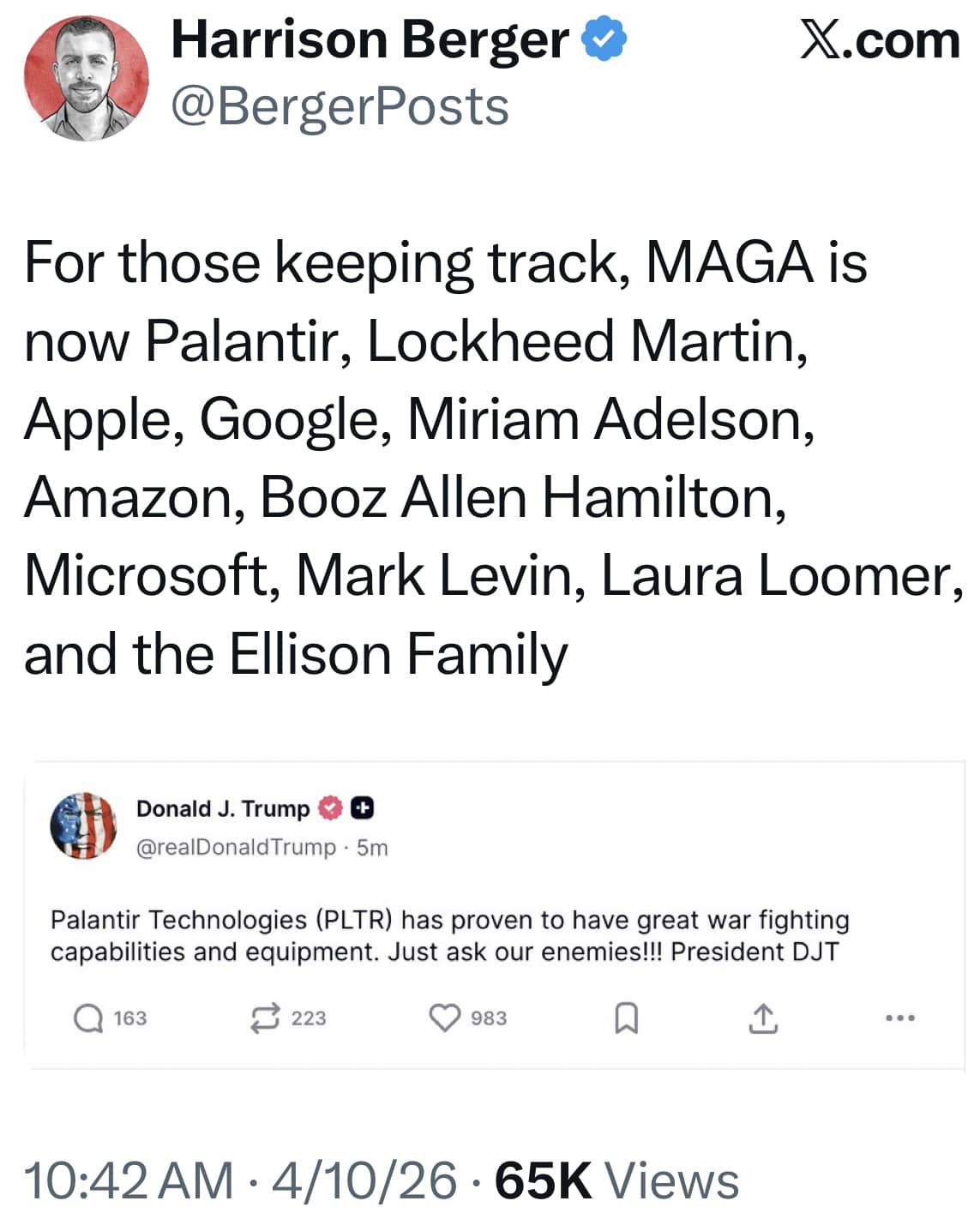Click the black plus badge by Trump's name

click(362, 808)
